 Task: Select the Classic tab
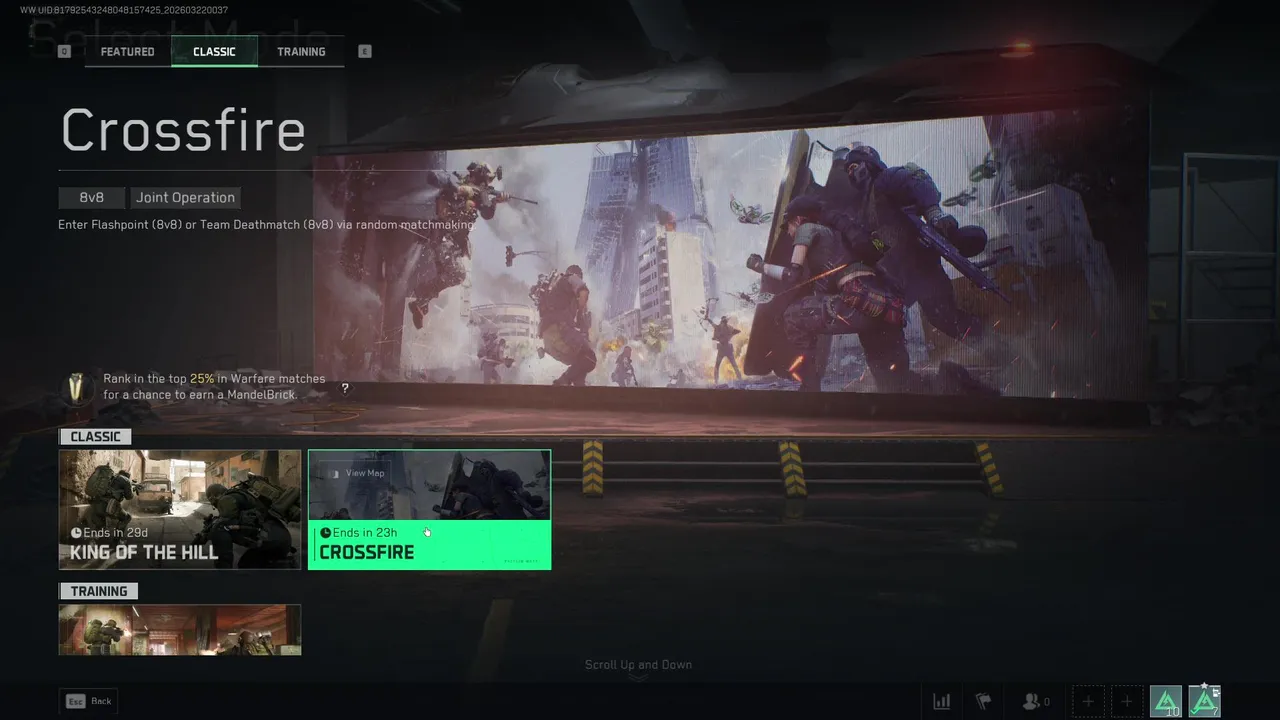tap(214, 51)
